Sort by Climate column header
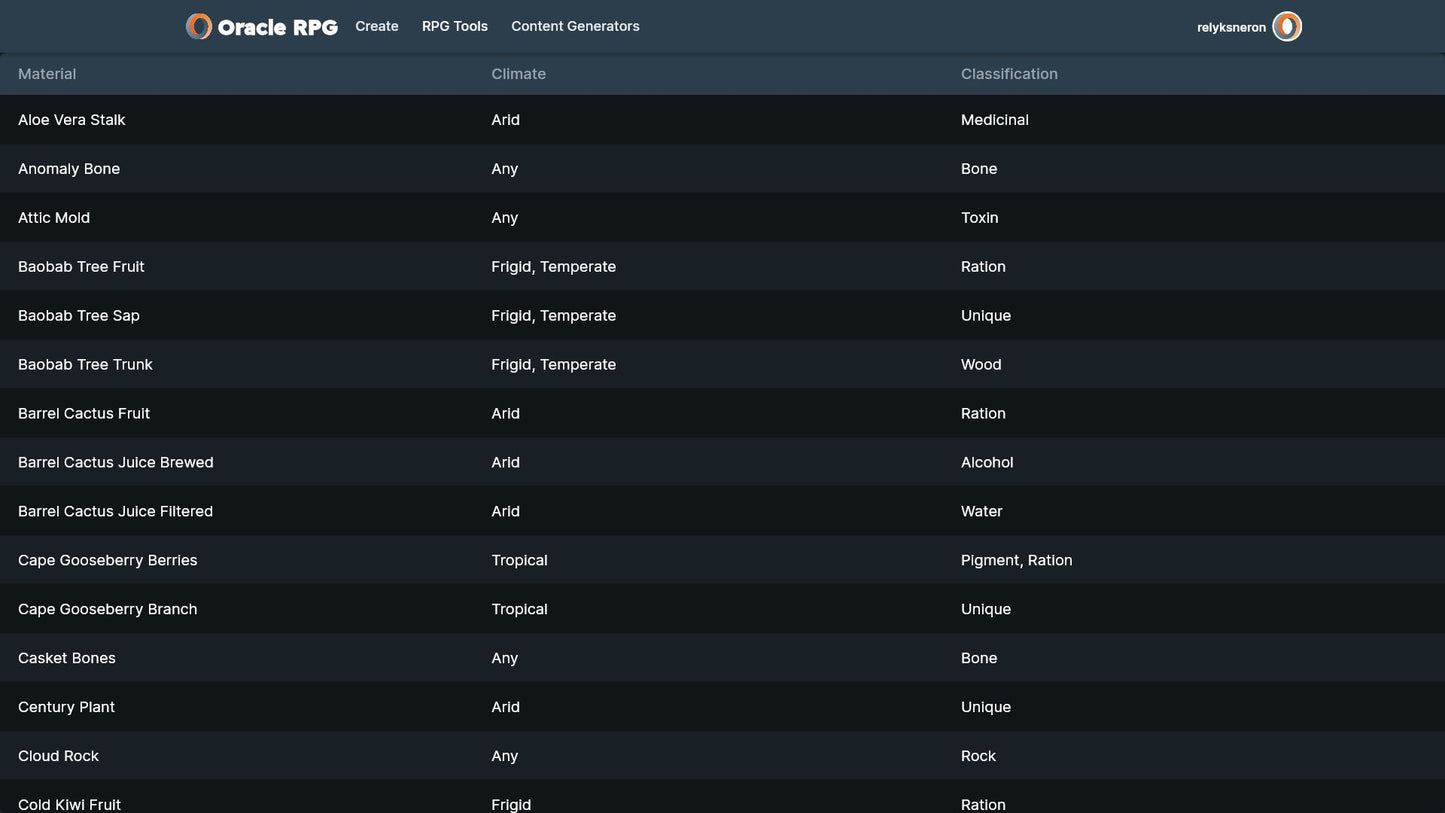This screenshot has width=1445, height=813. pos(518,74)
